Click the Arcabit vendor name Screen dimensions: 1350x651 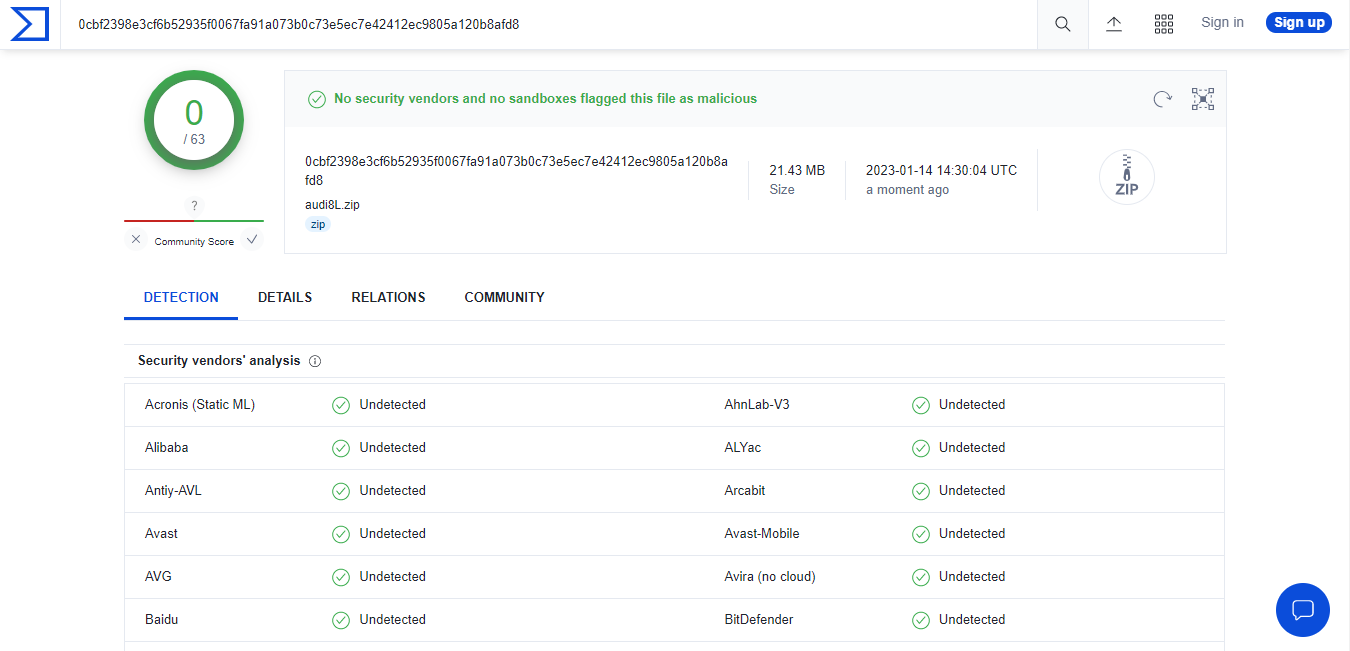point(745,491)
